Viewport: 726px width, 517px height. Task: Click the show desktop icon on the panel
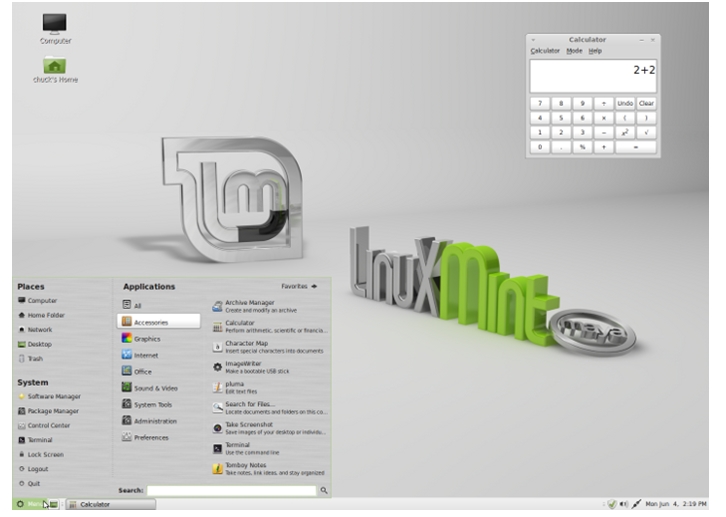tap(54, 504)
